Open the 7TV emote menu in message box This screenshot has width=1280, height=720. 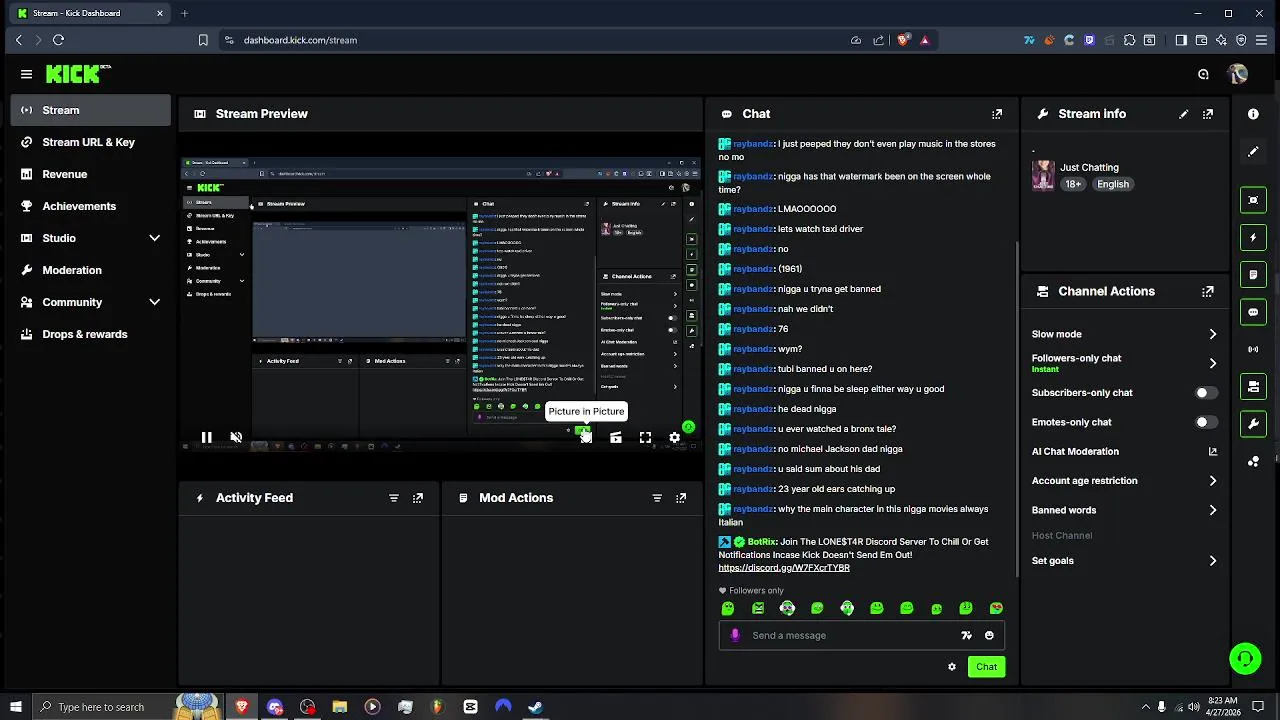[966, 635]
